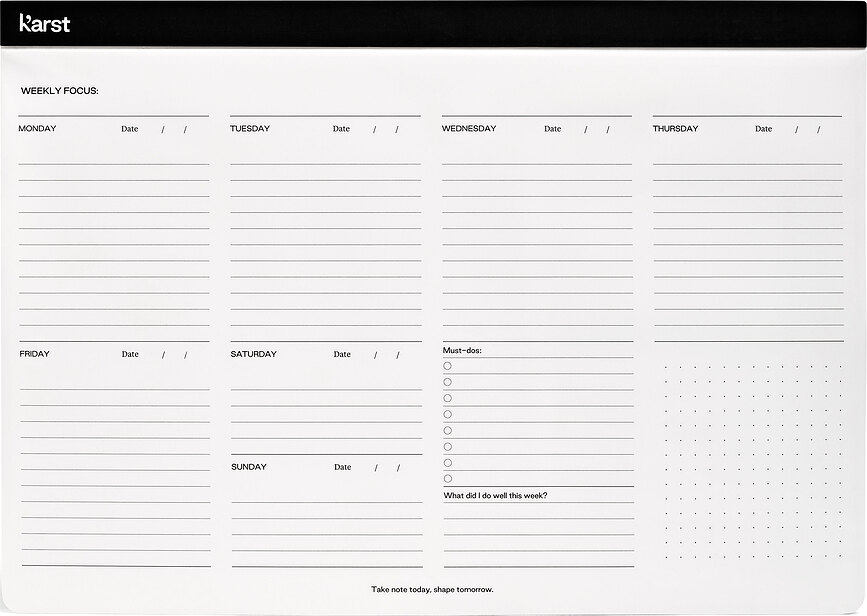Viewport: 867px width, 616px height.
Task: Toggle the fourth Must-dos circle
Action: point(447,414)
